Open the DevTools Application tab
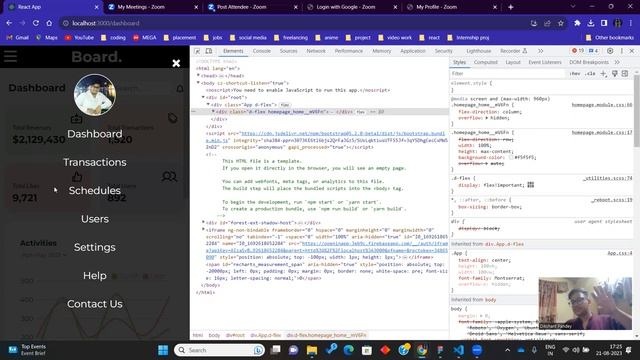The image size is (640, 360). [413, 51]
